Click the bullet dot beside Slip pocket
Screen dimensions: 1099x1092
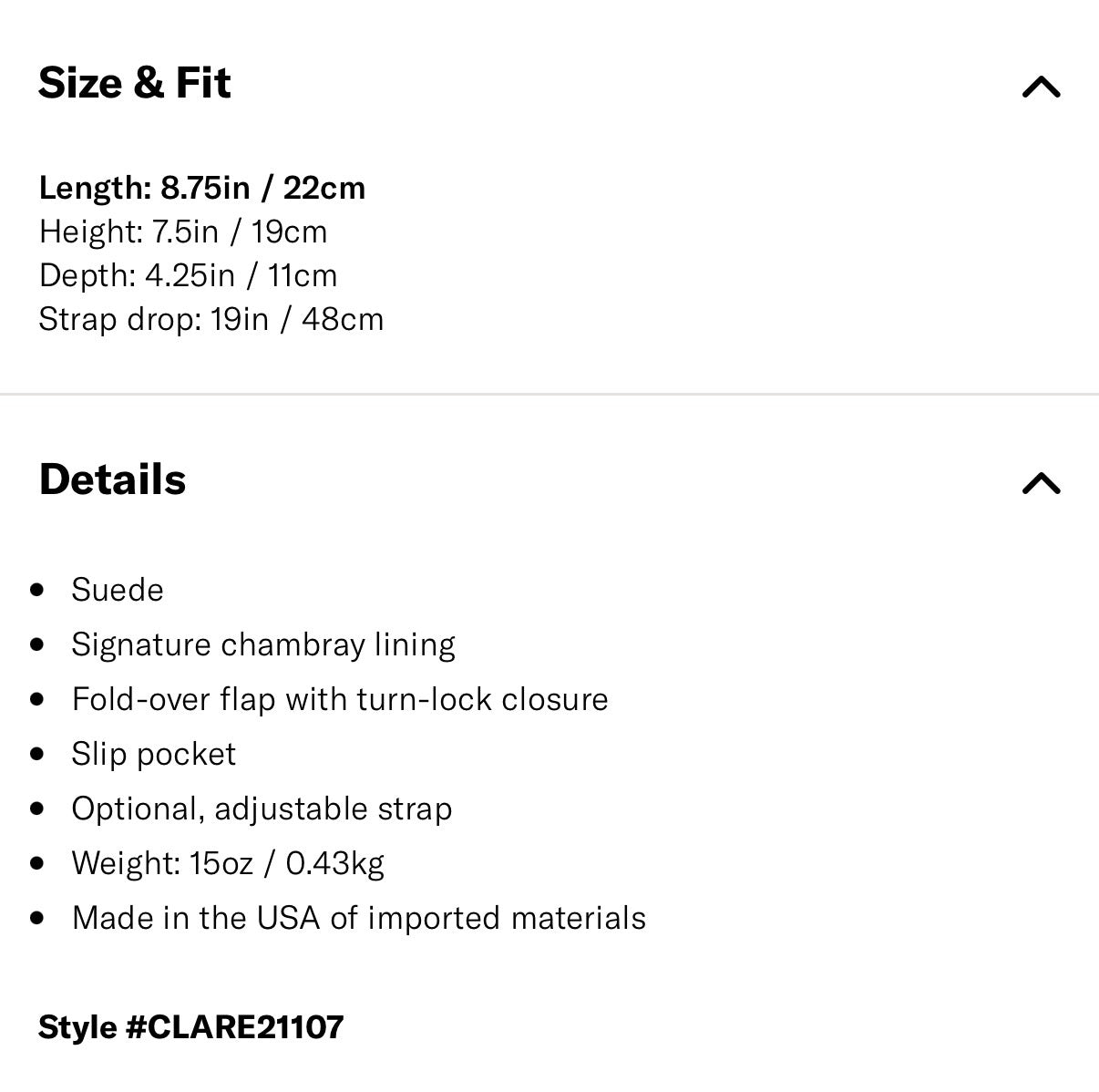[x=36, y=754]
